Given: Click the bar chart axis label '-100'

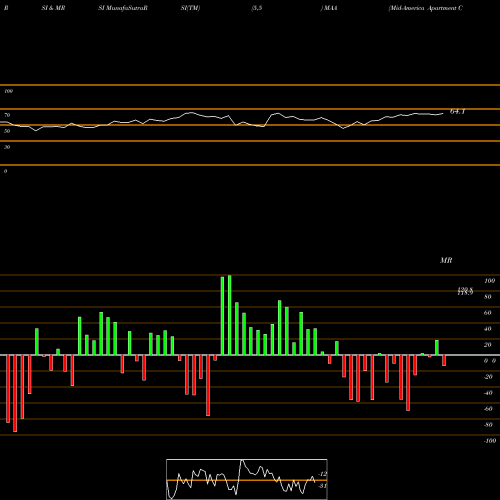Looking at the screenshot, I should click(x=490, y=441).
